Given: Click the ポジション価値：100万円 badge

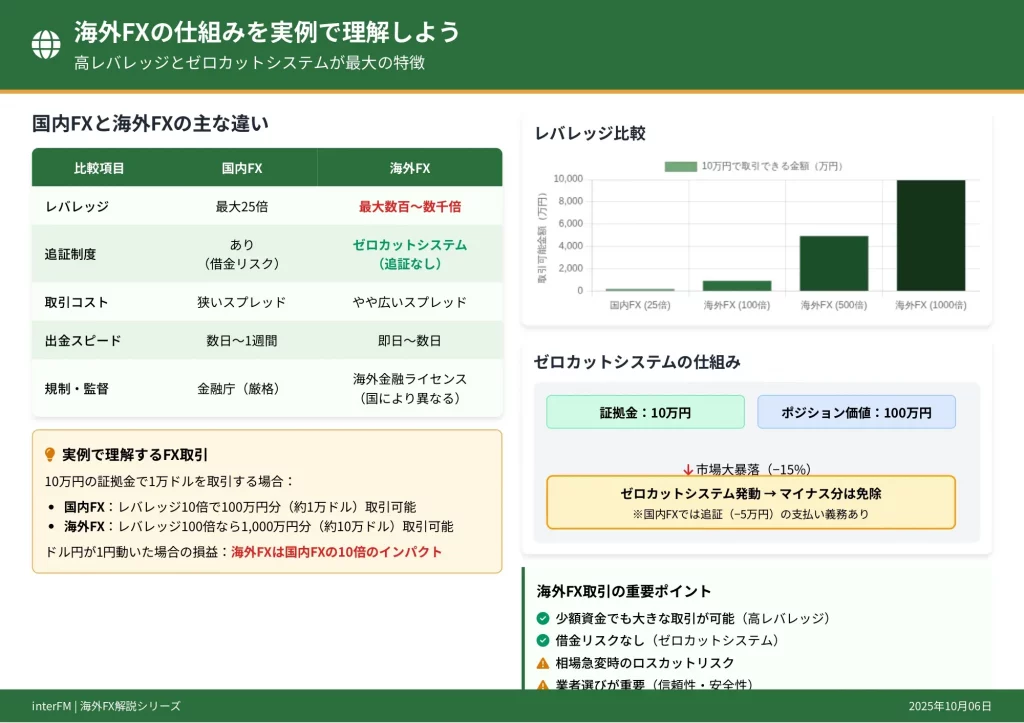Looking at the screenshot, I should pyautogui.click(x=858, y=411).
